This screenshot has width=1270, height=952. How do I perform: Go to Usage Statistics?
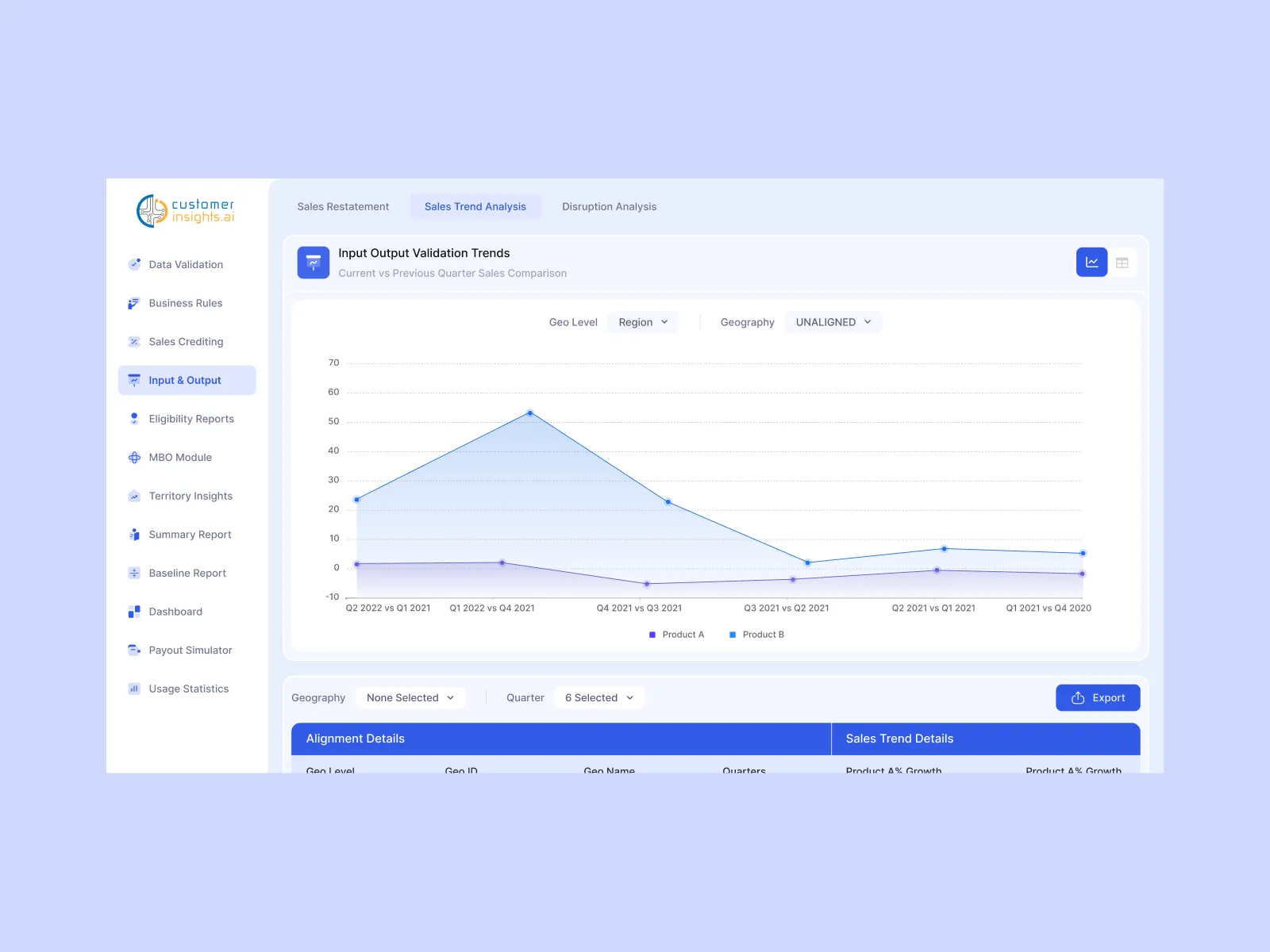coord(187,689)
